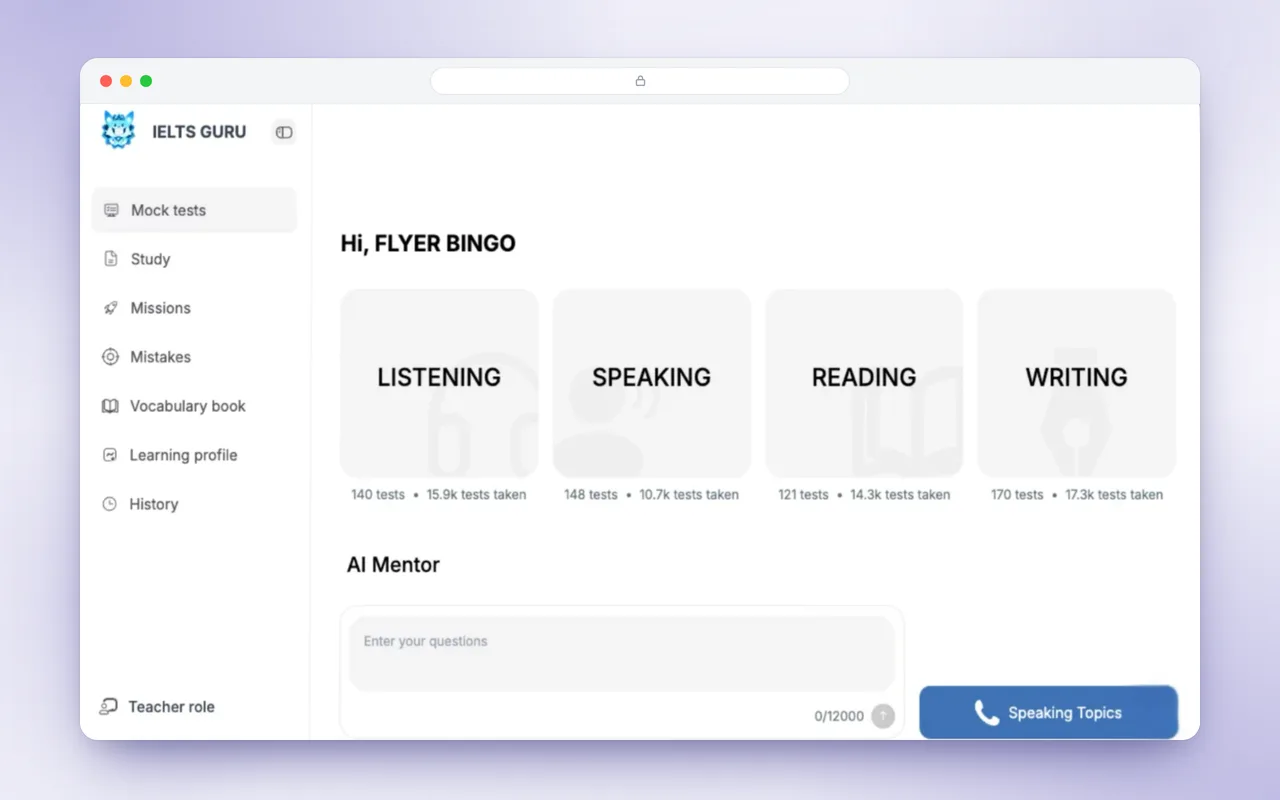This screenshot has width=1280, height=800.
Task: Open the Learning profile label
Action: [x=183, y=455]
